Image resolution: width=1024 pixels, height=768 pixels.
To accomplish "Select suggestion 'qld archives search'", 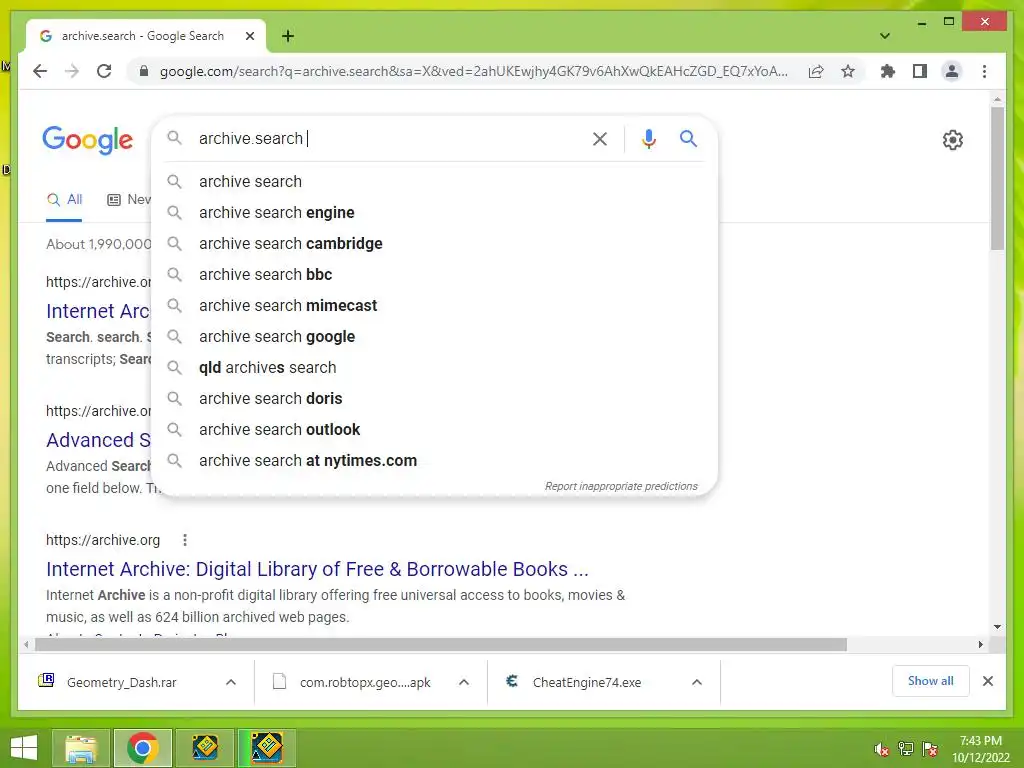I will click(x=434, y=368).
